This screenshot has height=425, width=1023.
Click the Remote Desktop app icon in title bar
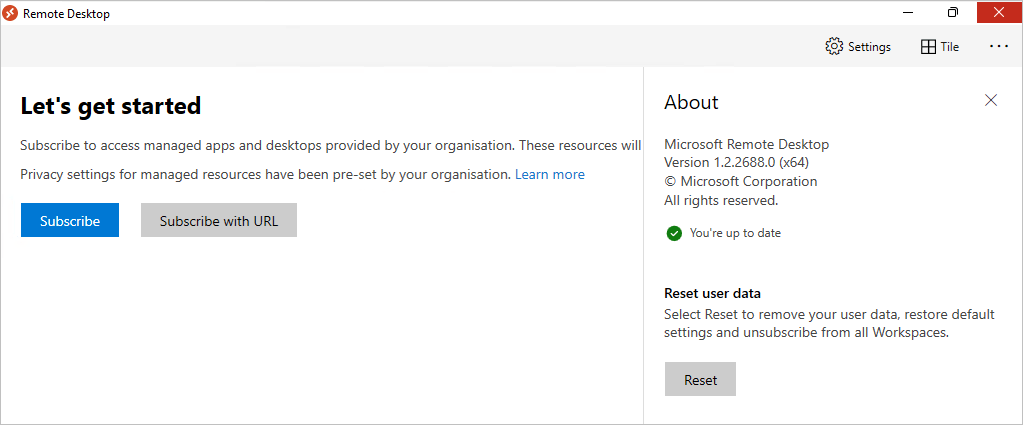tap(10, 14)
